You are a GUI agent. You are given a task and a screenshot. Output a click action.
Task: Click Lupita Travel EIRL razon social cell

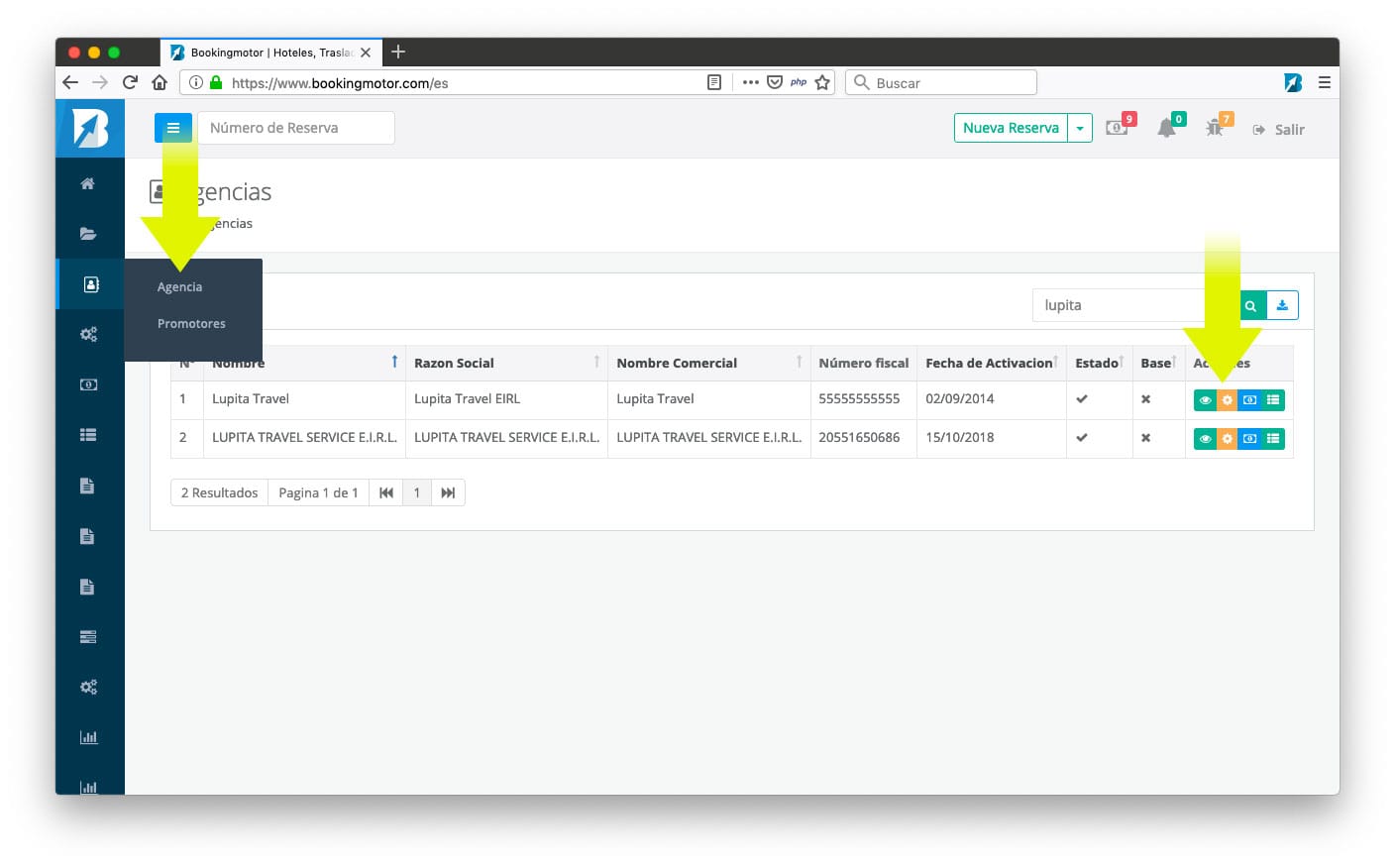pyautogui.click(x=506, y=399)
